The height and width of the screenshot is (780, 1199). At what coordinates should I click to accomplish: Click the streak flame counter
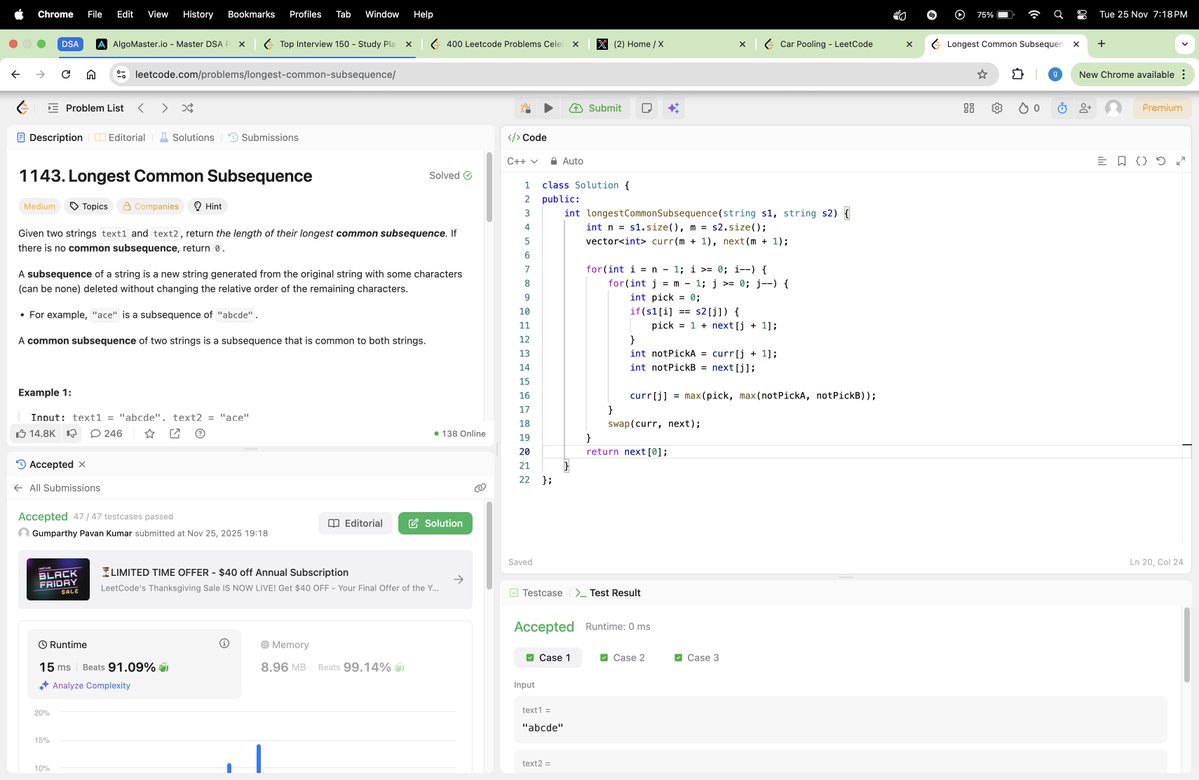click(1029, 108)
